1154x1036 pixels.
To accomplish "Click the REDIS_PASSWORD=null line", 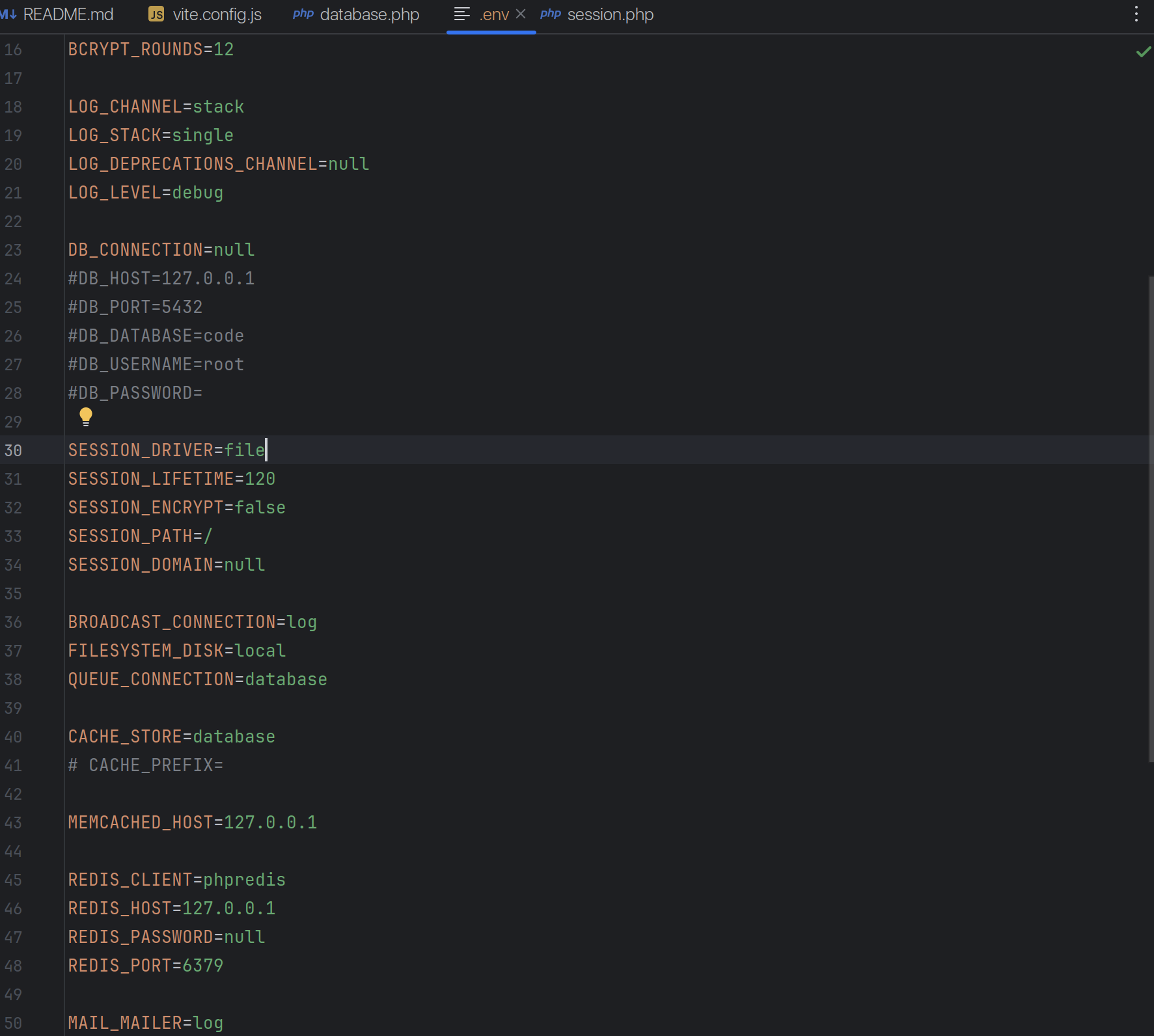I will [x=167, y=937].
